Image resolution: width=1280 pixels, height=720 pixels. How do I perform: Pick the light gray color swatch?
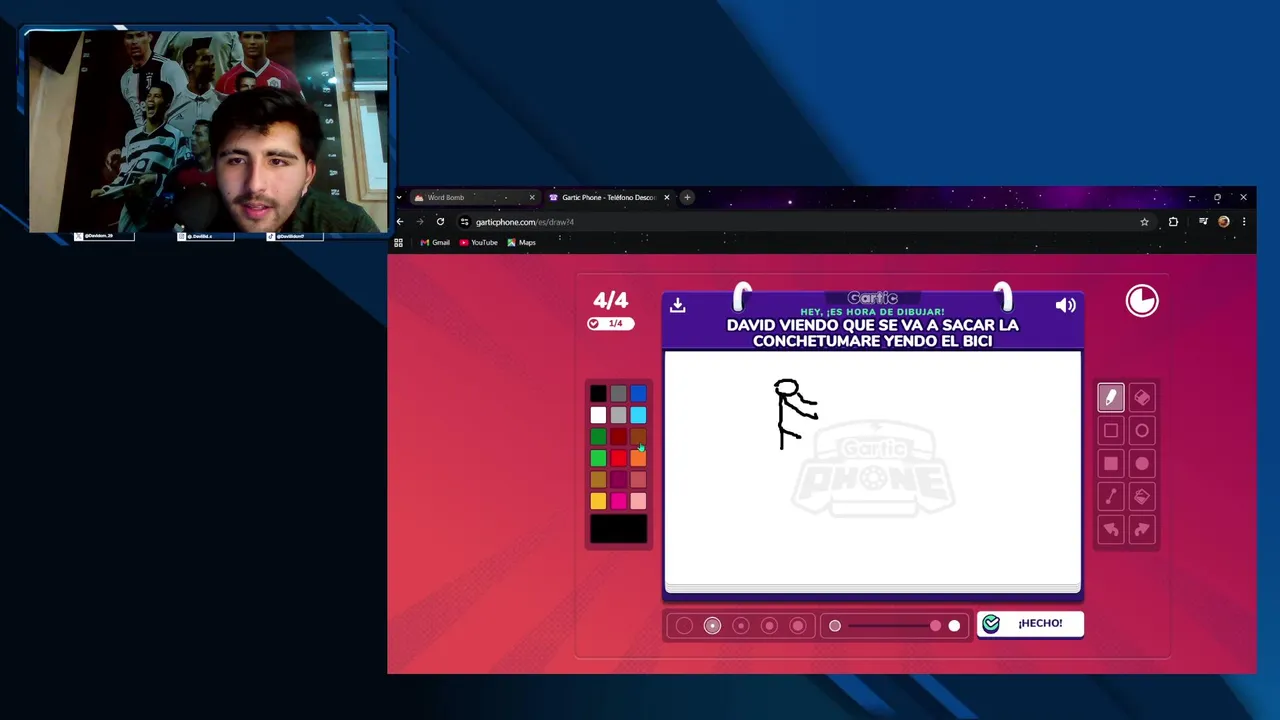pos(618,415)
